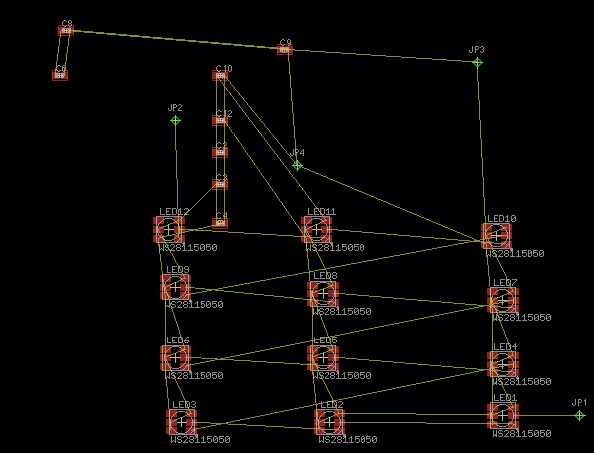This screenshot has width=594, height=453.
Task: Click the WS28115050 value text of LED1
Action: pyautogui.click(x=522, y=433)
